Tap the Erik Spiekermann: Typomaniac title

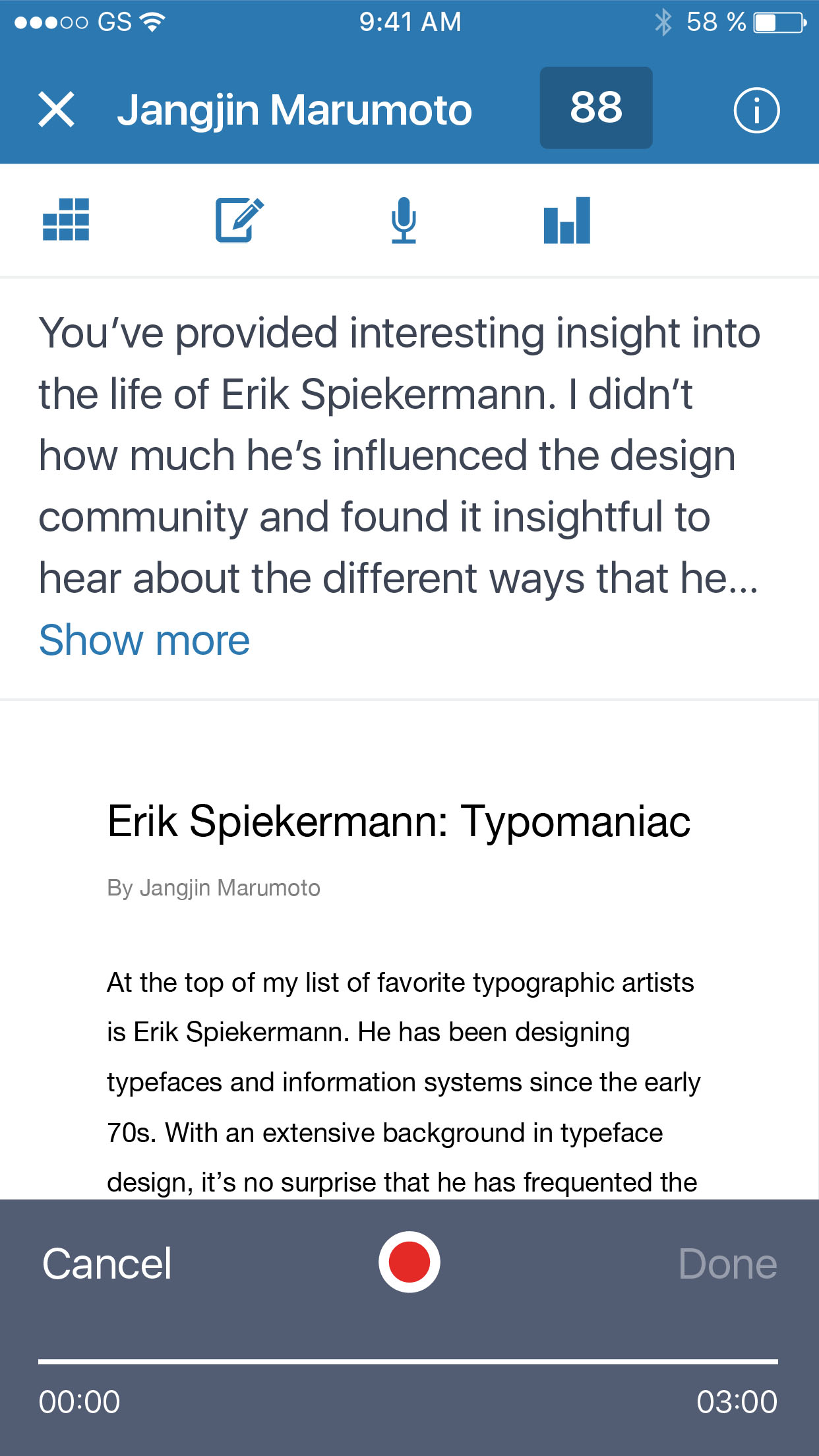point(399,822)
